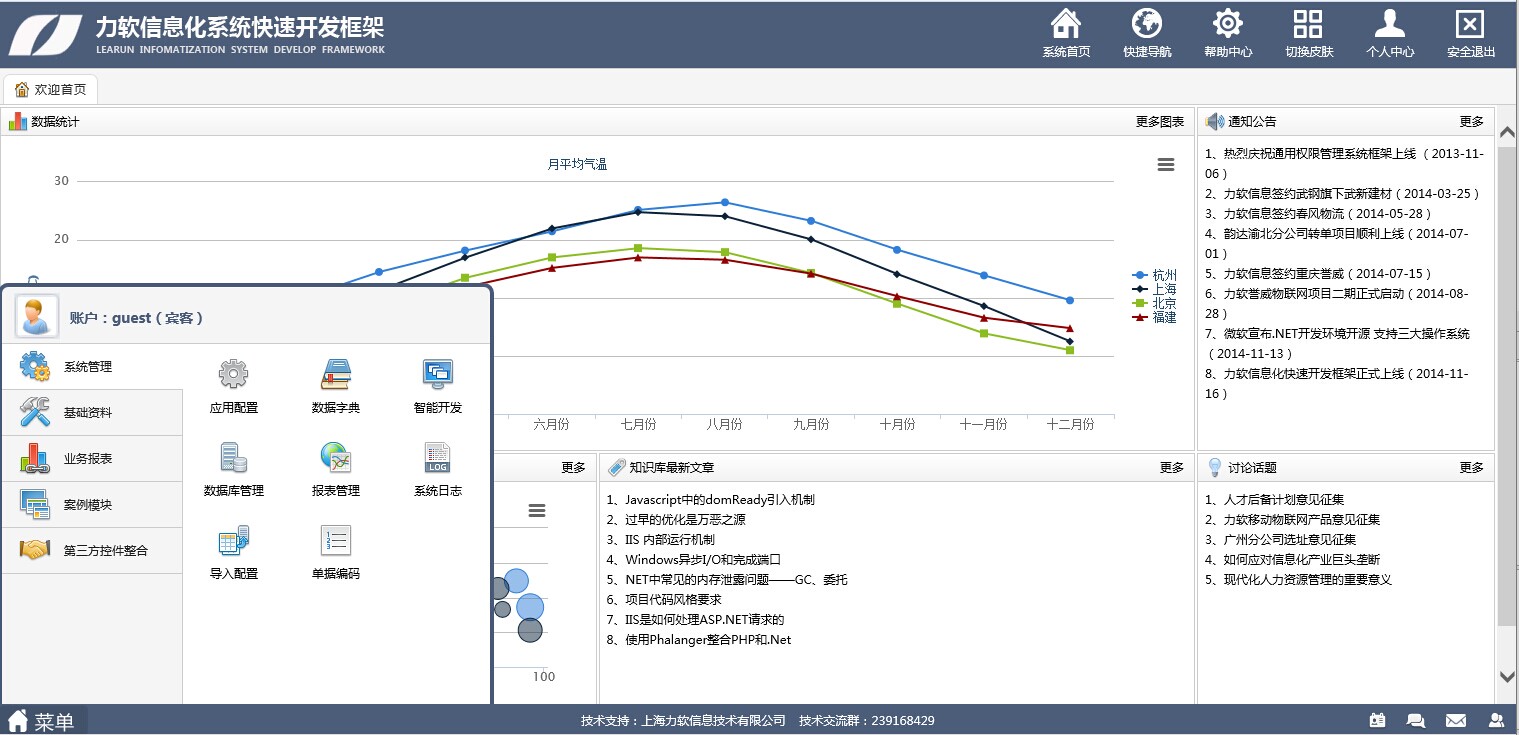Click the calendar icon in footer
Screen dimensions: 1519x735
[x=1377, y=720]
